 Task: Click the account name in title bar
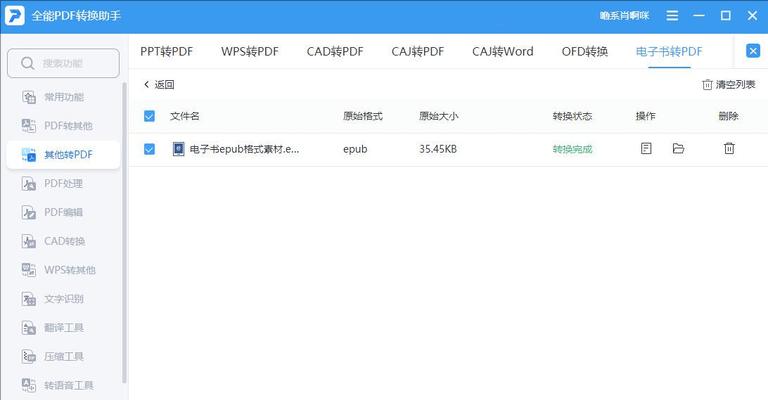coord(624,16)
